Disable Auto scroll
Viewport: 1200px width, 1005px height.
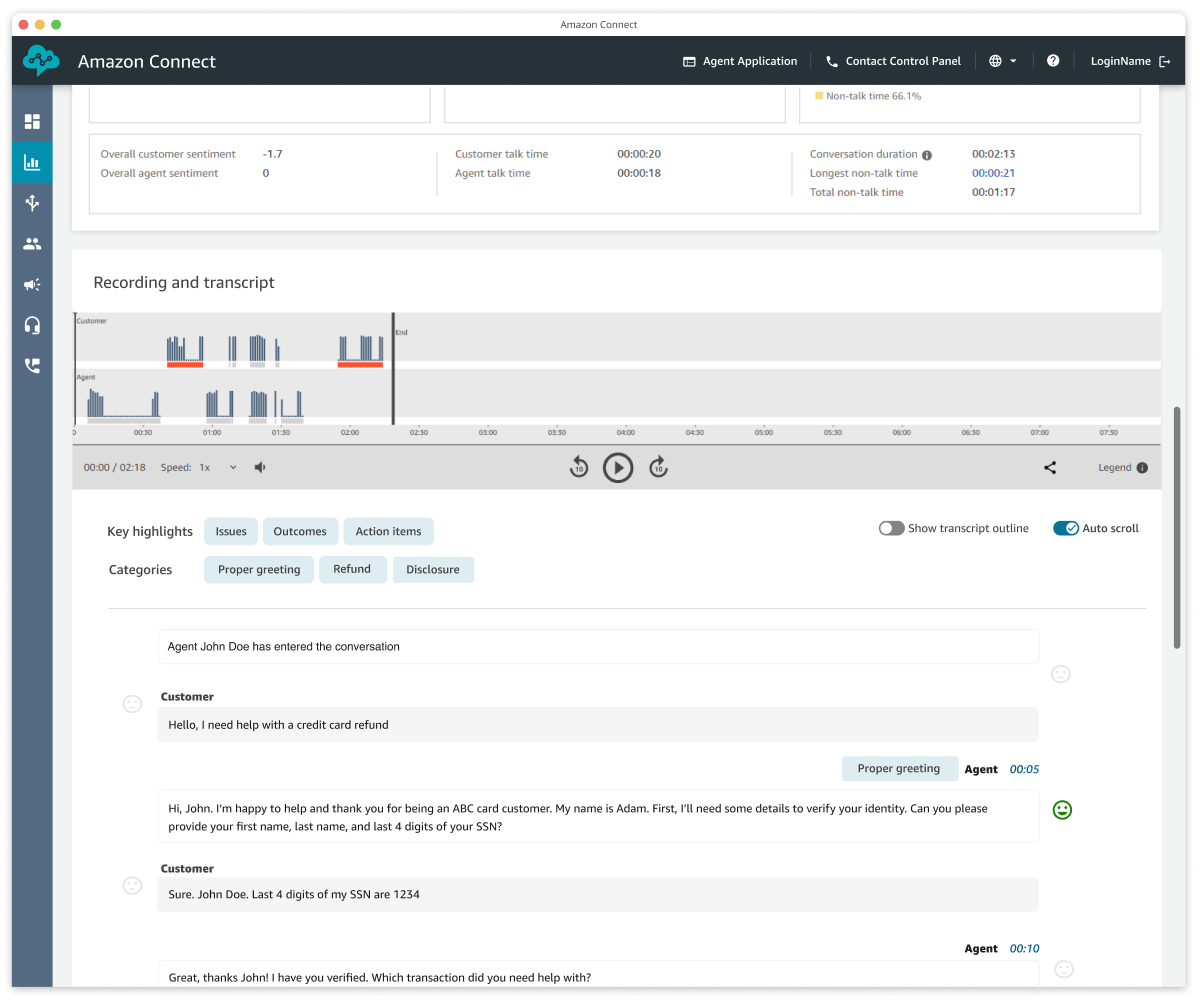(1068, 528)
